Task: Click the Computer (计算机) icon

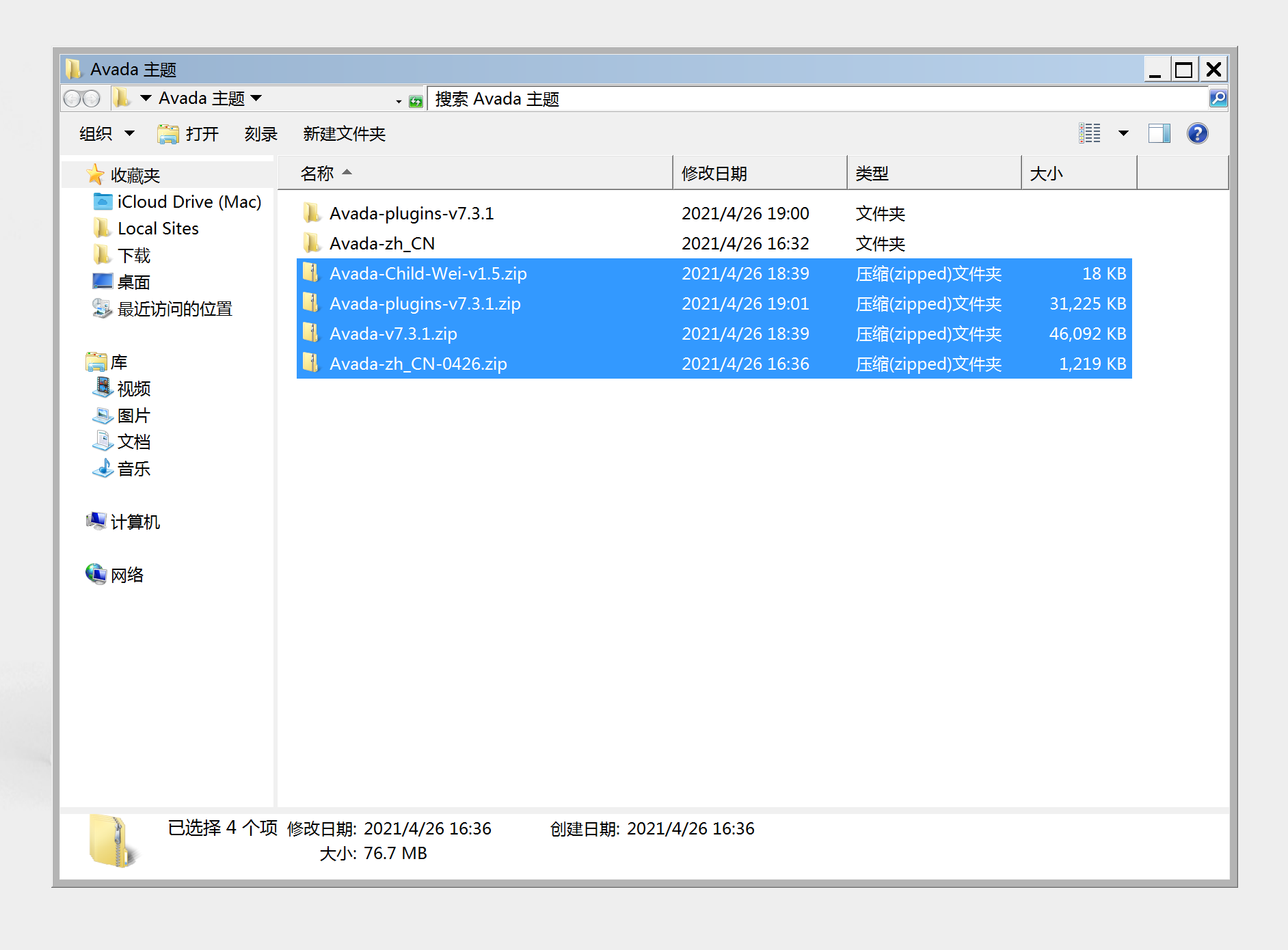Action: coord(96,521)
